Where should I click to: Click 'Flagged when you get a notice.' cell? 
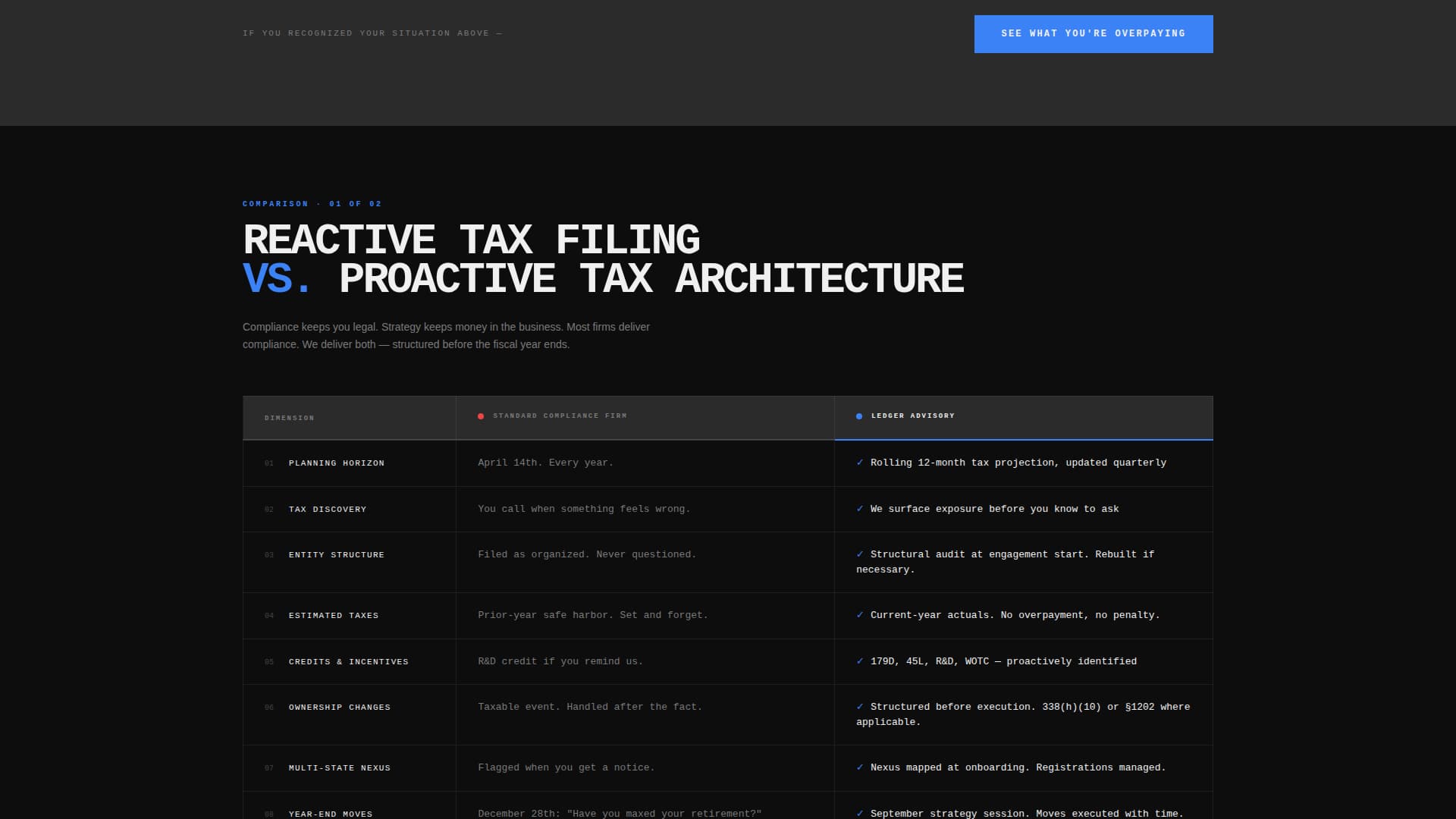click(x=645, y=768)
